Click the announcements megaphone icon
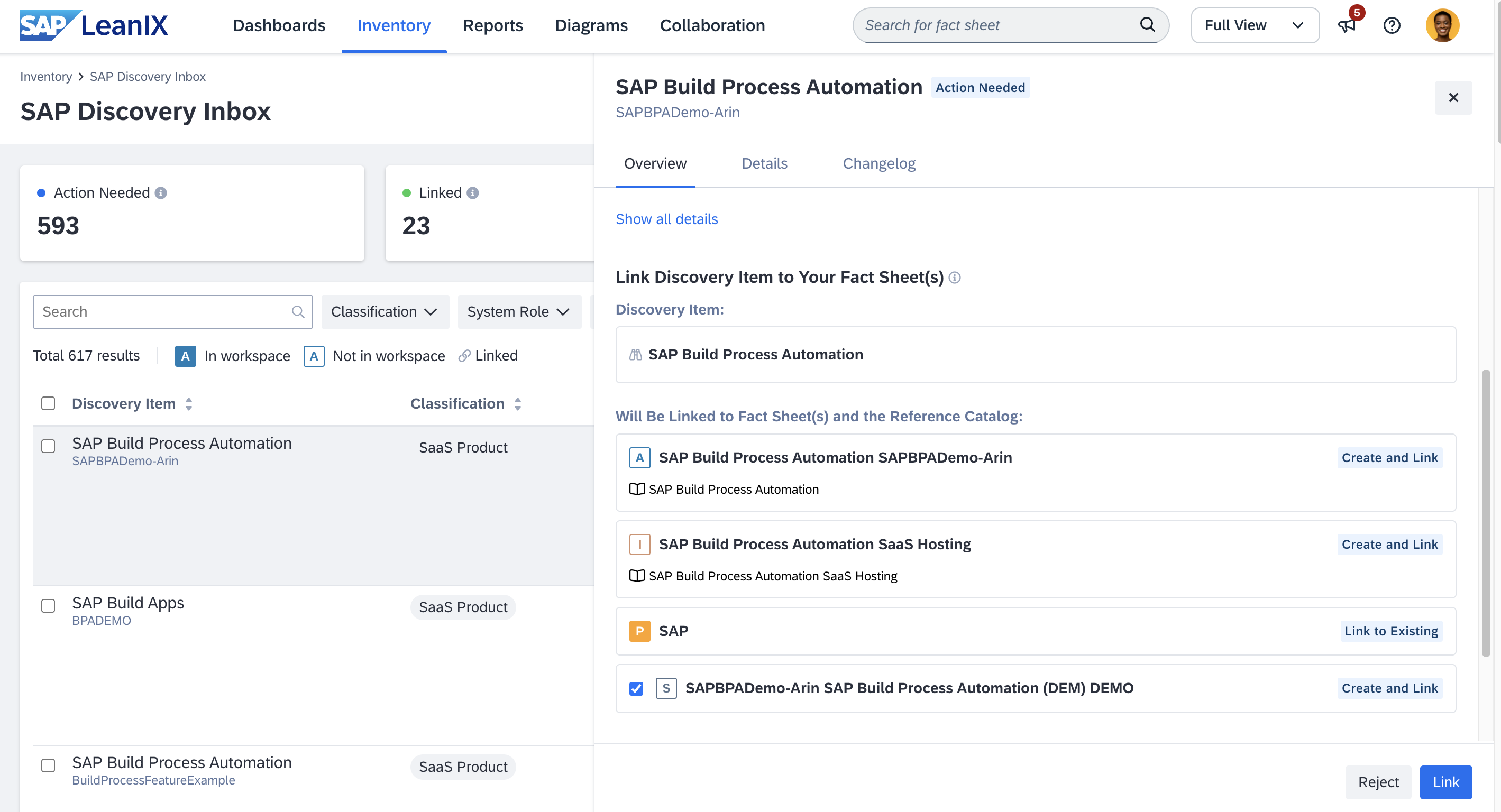1501x812 pixels. click(1347, 25)
